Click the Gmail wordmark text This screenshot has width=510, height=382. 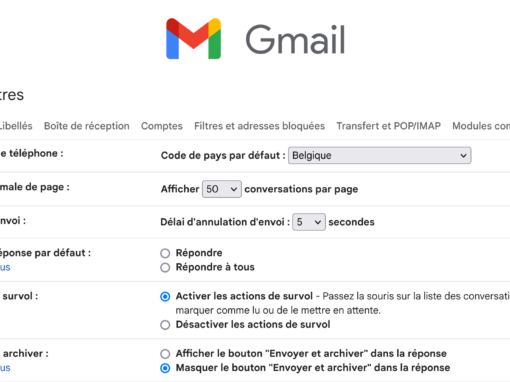click(295, 40)
